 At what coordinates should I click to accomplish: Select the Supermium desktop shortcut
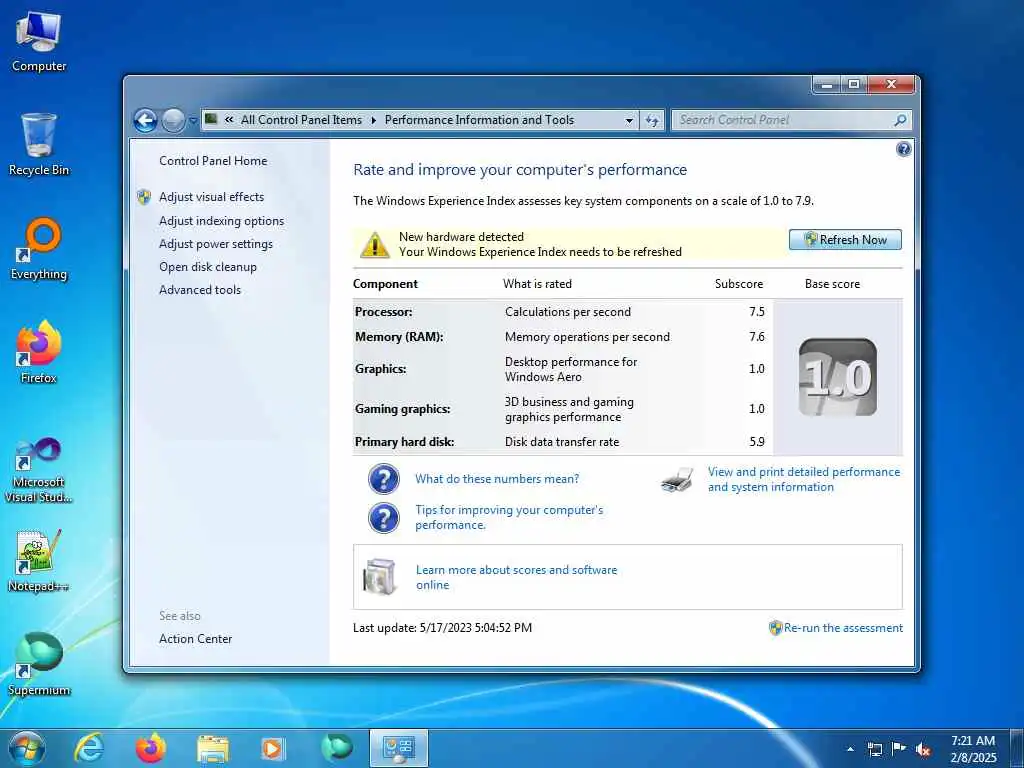[39, 665]
